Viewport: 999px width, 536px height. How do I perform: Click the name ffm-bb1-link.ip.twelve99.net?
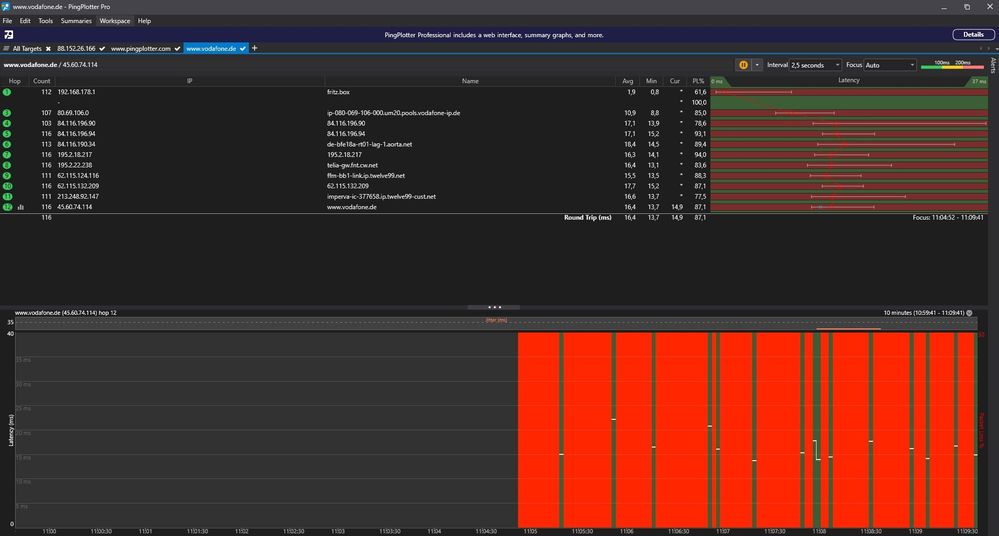click(366, 175)
